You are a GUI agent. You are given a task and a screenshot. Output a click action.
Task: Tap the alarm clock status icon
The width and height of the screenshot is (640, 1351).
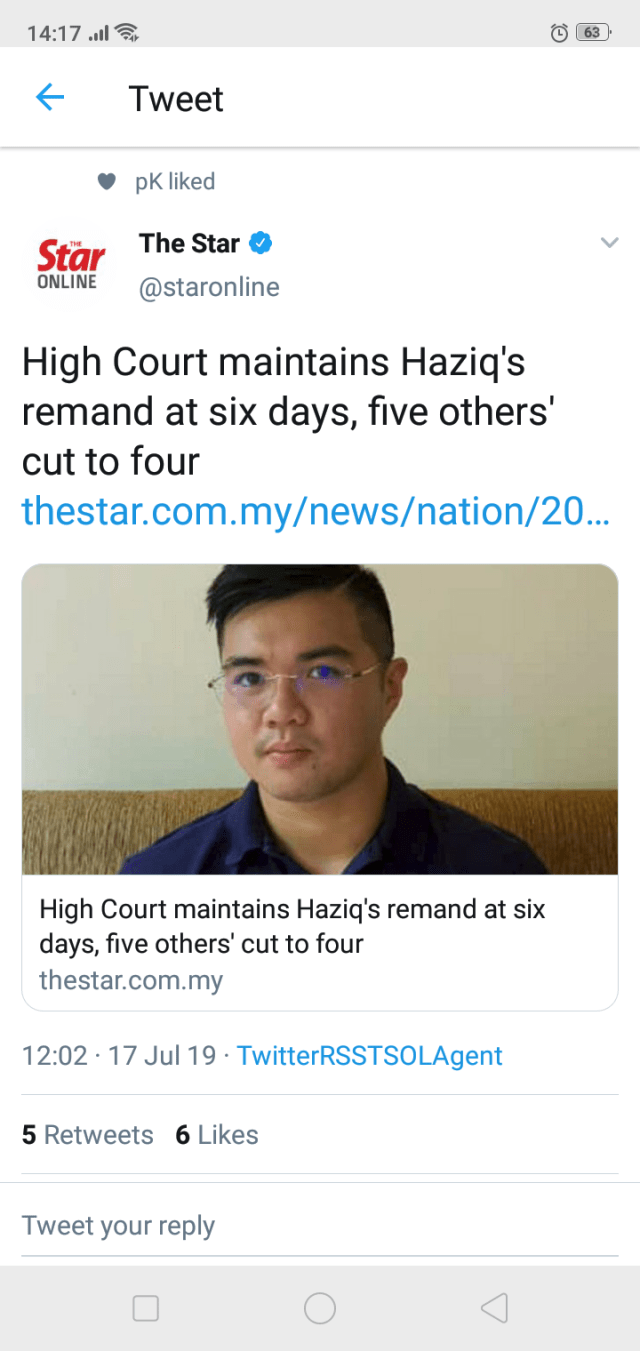click(560, 33)
